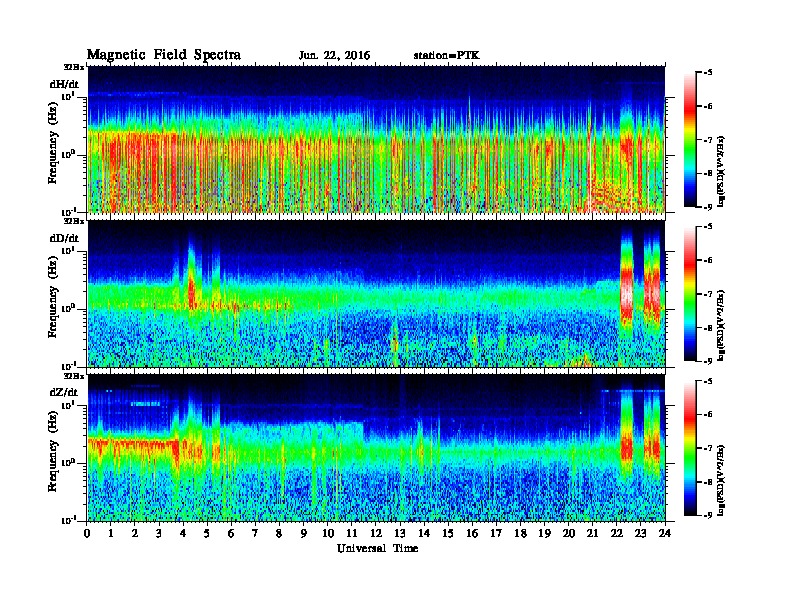The width and height of the screenshot is (792, 612).
Task: Click the dH/dt panel color bar
Action: click(x=689, y=139)
